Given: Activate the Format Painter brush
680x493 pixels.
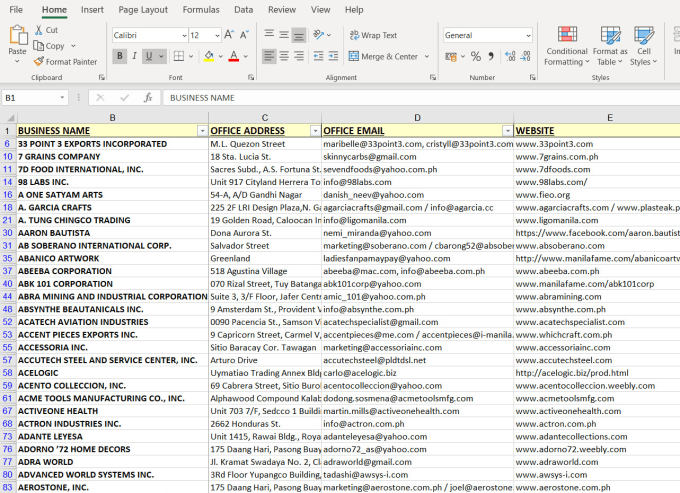Looking at the screenshot, I should tap(39, 62).
